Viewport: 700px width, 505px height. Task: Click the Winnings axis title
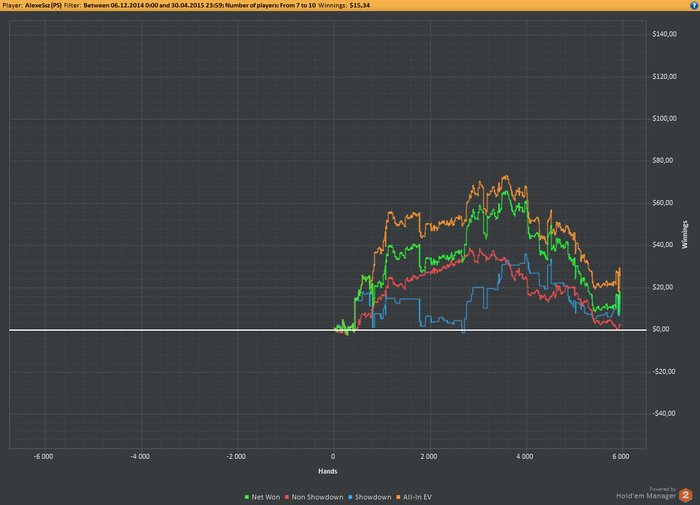[x=685, y=235]
